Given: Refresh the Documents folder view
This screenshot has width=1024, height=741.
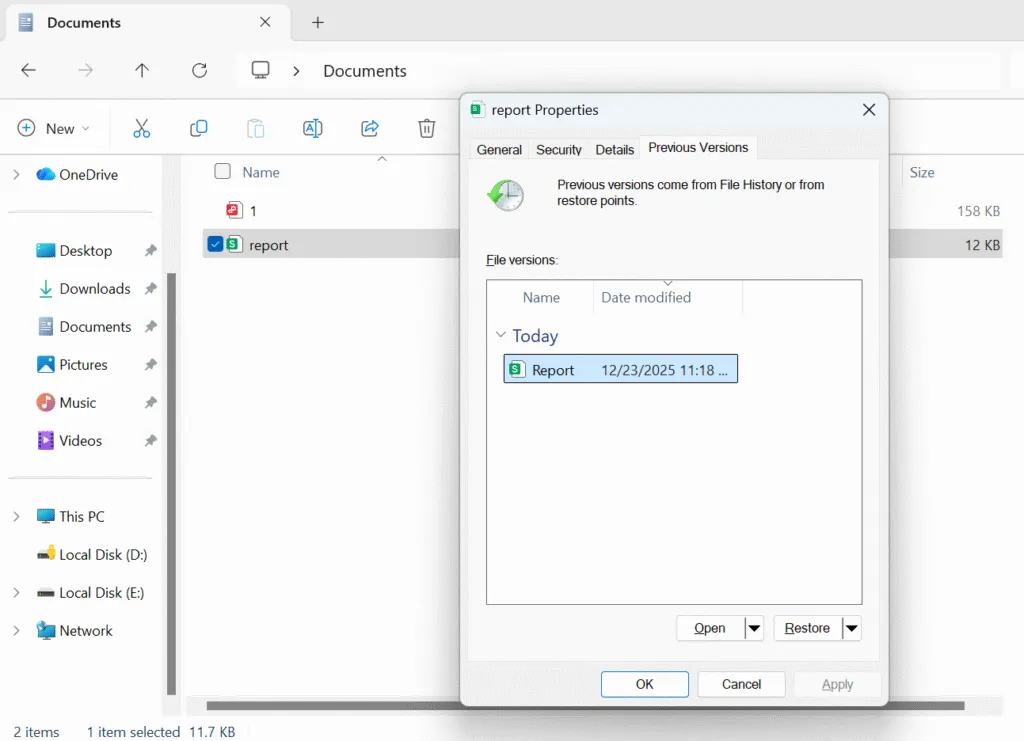Looking at the screenshot, I should (199, 71).
